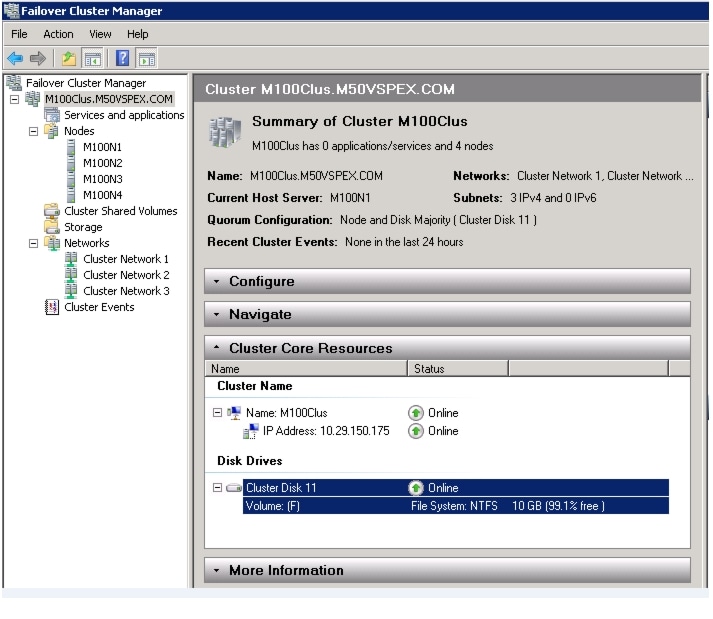The height and width of the screenshot is (619, 713).
Task: Click the Failover Cluster Manager root icon
Action: pyautogui.click(x=14, y=83)
